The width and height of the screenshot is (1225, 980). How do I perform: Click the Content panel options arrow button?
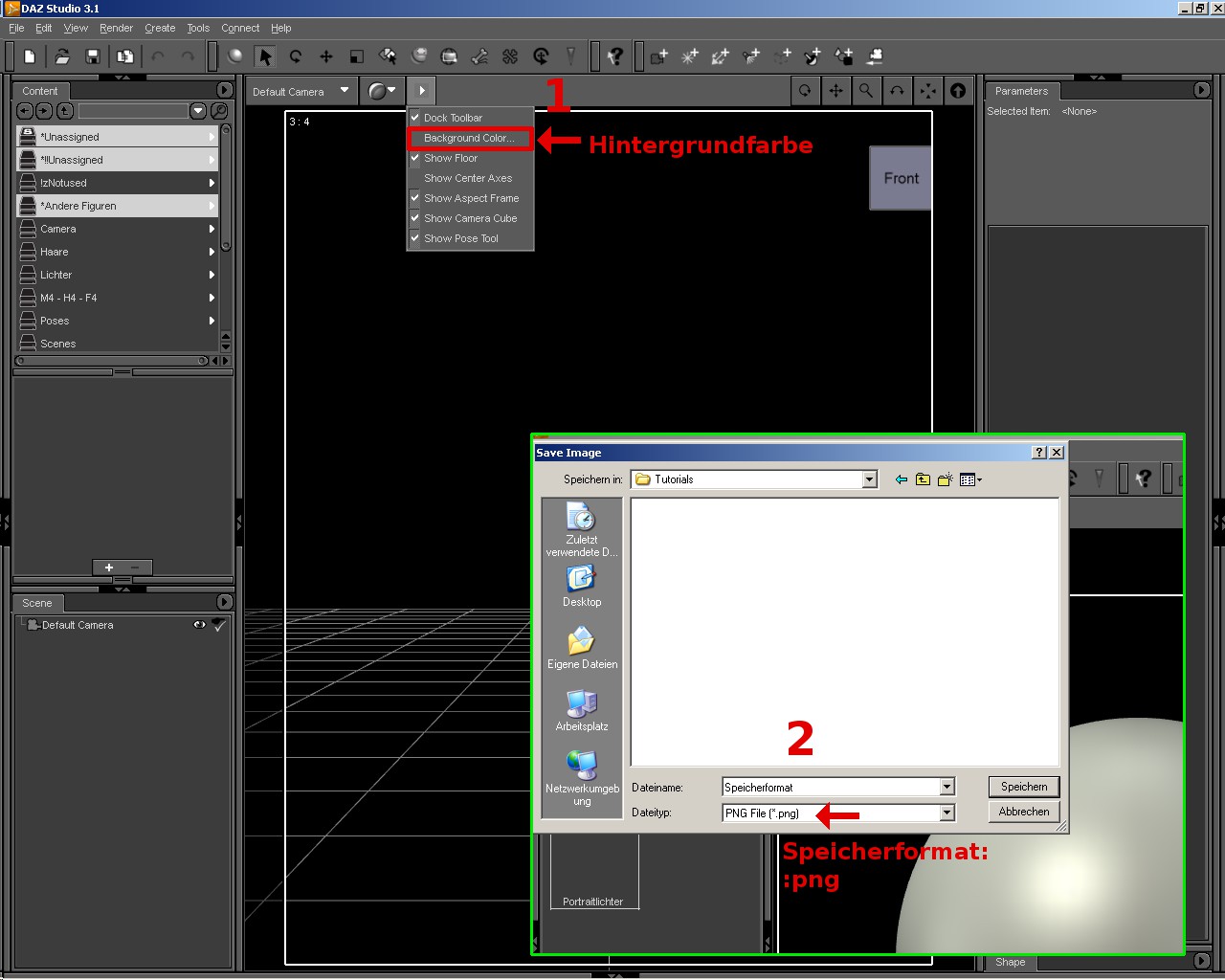[225, 90]
